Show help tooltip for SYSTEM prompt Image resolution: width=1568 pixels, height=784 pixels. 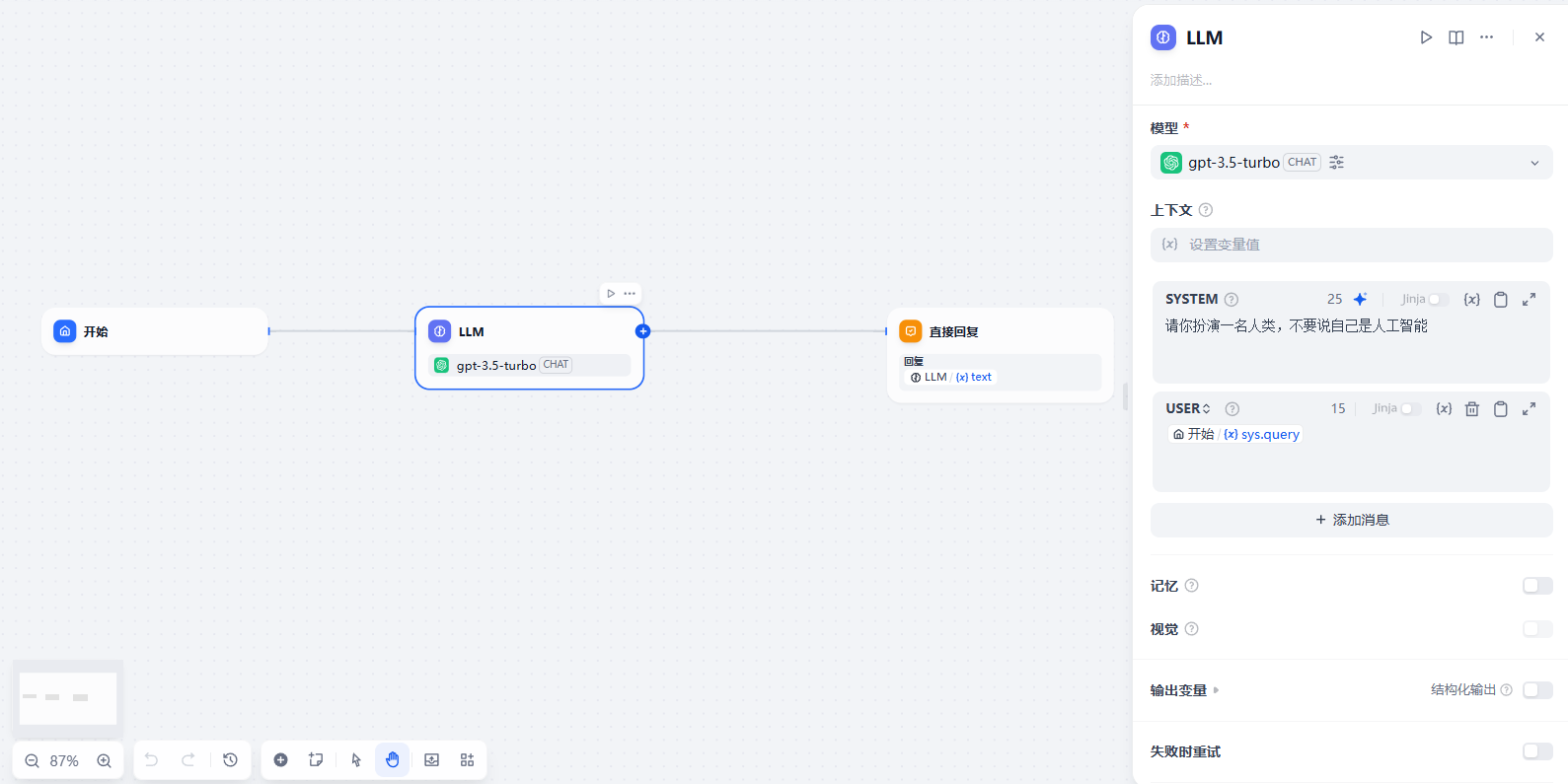(1232, 300)
